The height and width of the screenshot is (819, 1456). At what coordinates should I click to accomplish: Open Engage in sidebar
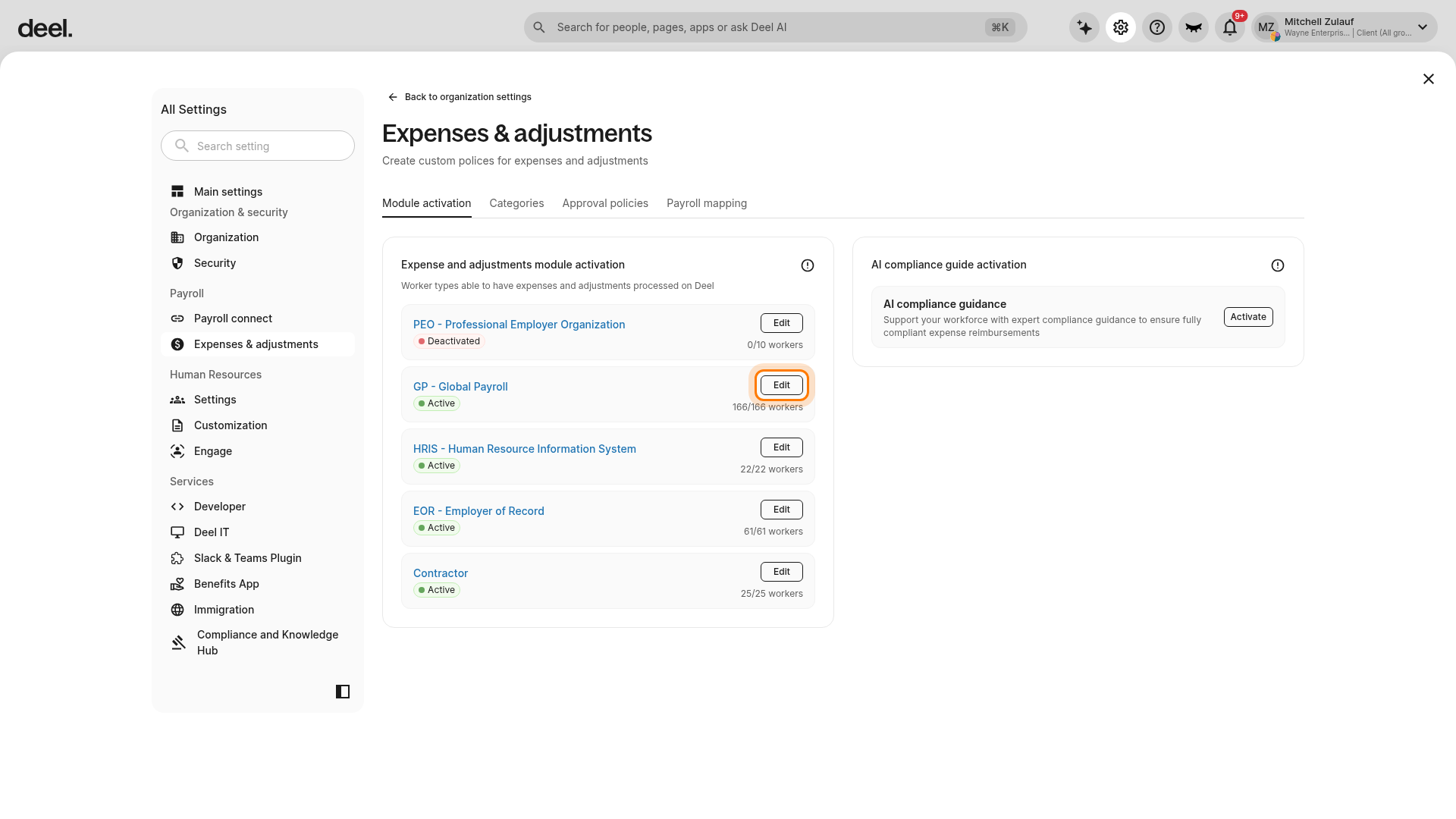pyautogui.click(x=258, y=451)
